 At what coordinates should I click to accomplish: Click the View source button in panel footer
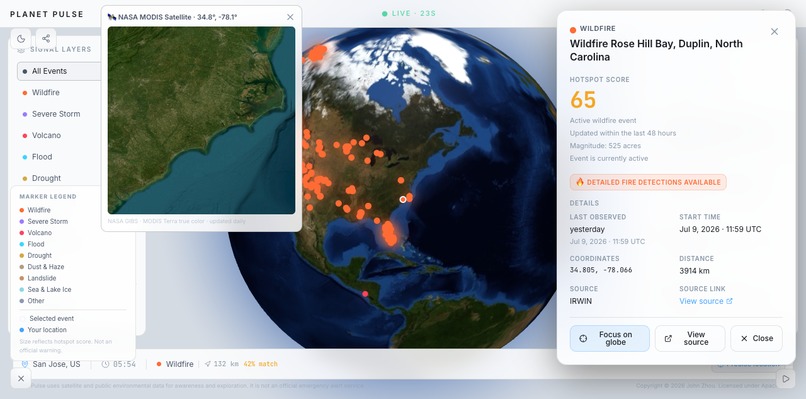tap(690, 338)
